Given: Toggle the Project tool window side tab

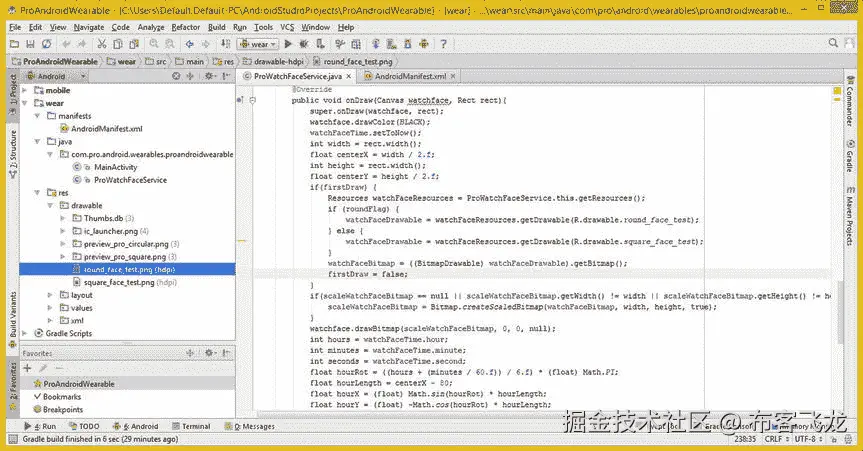Looking at the screenshot, I should coord(13,96).
